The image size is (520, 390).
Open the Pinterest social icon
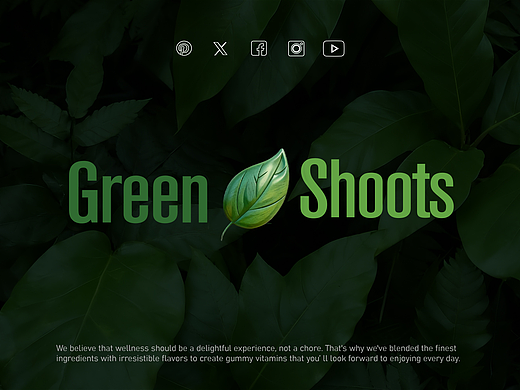184,49
